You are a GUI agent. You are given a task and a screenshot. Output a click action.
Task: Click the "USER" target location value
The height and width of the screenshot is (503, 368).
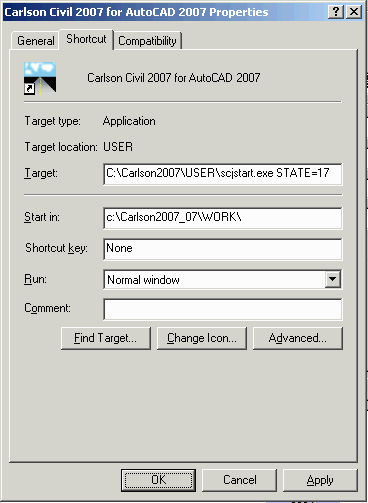tap(118, 147)
